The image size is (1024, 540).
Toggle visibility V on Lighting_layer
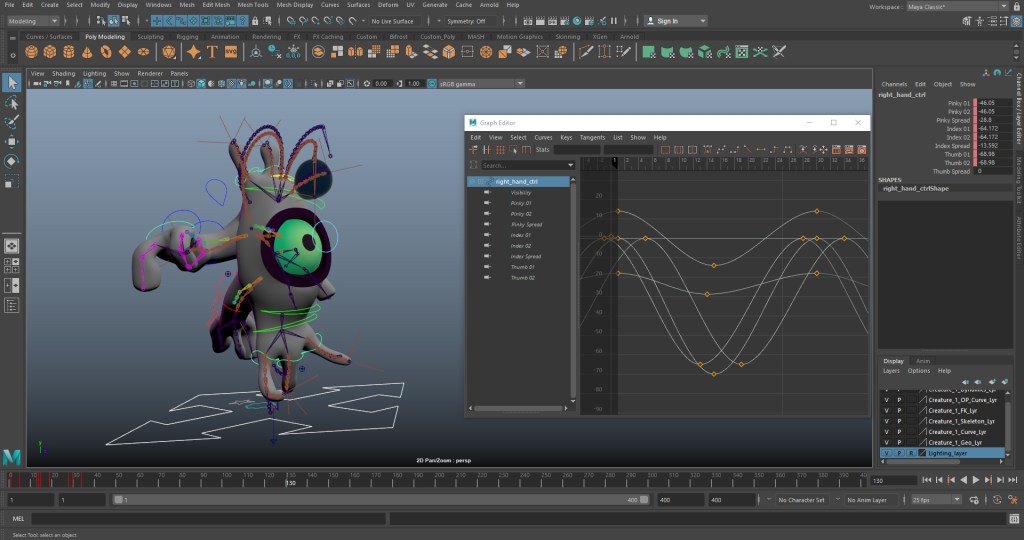(886, 453)
